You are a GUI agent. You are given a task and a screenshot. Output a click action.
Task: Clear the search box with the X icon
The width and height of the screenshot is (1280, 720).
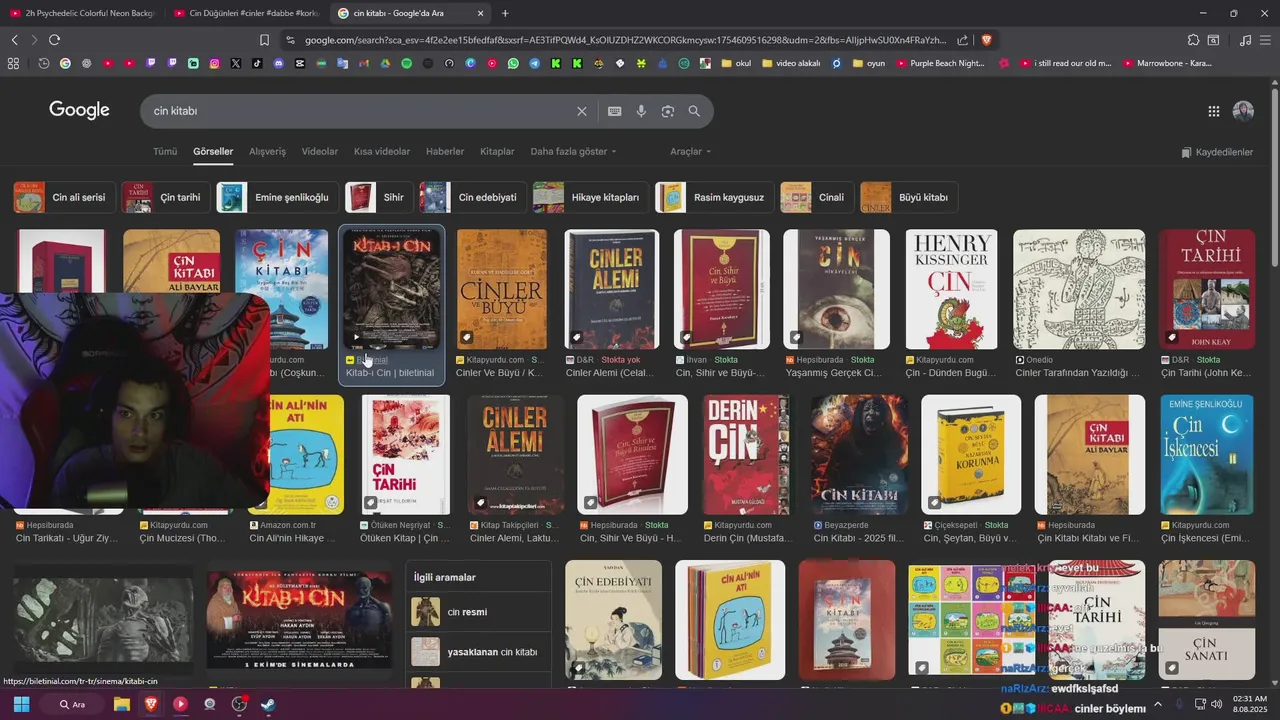[582, 111]
